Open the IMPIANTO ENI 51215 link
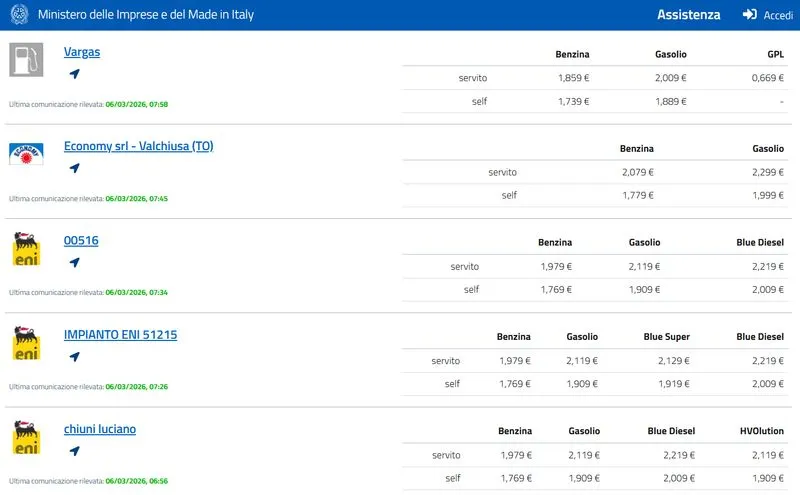Image resolution: width=800 pixels, height=495 pixels. click(120, 335)
